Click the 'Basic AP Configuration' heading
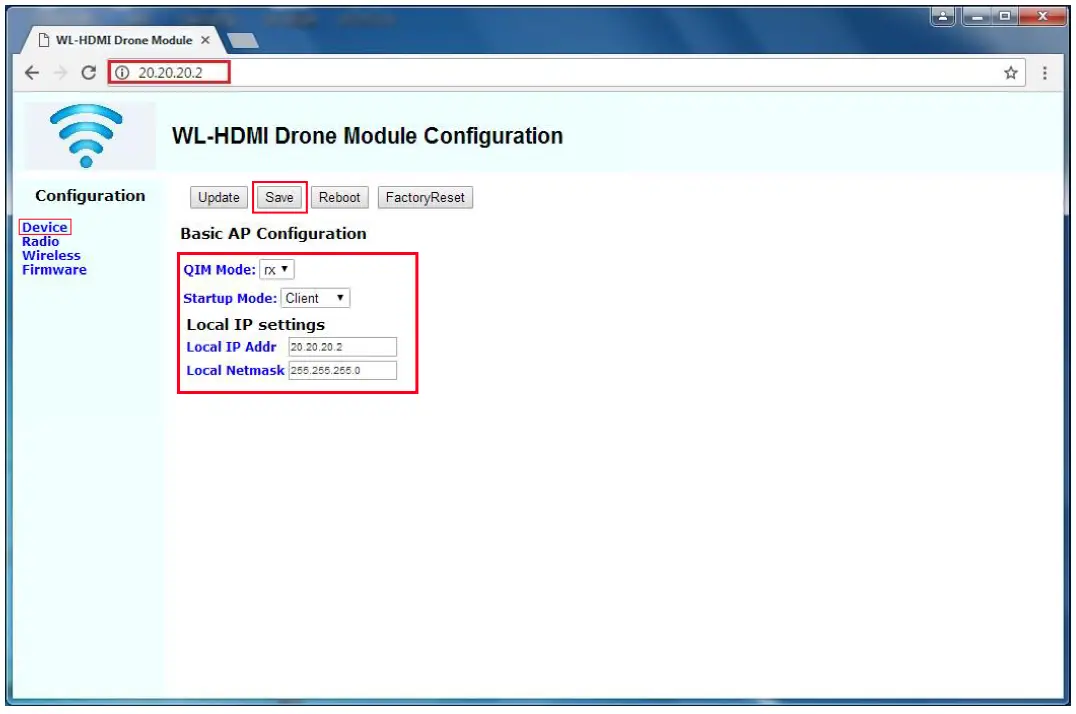Viewport: 1076px width, 714px height. click(273, 234)
